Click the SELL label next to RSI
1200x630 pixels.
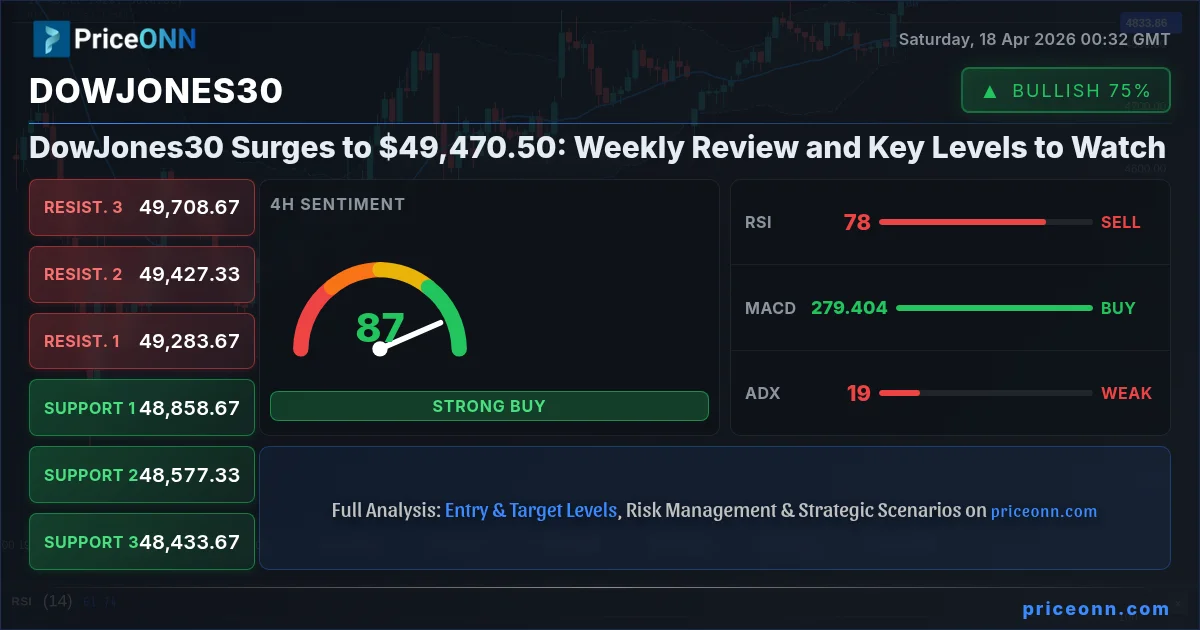pos(1121,222)
